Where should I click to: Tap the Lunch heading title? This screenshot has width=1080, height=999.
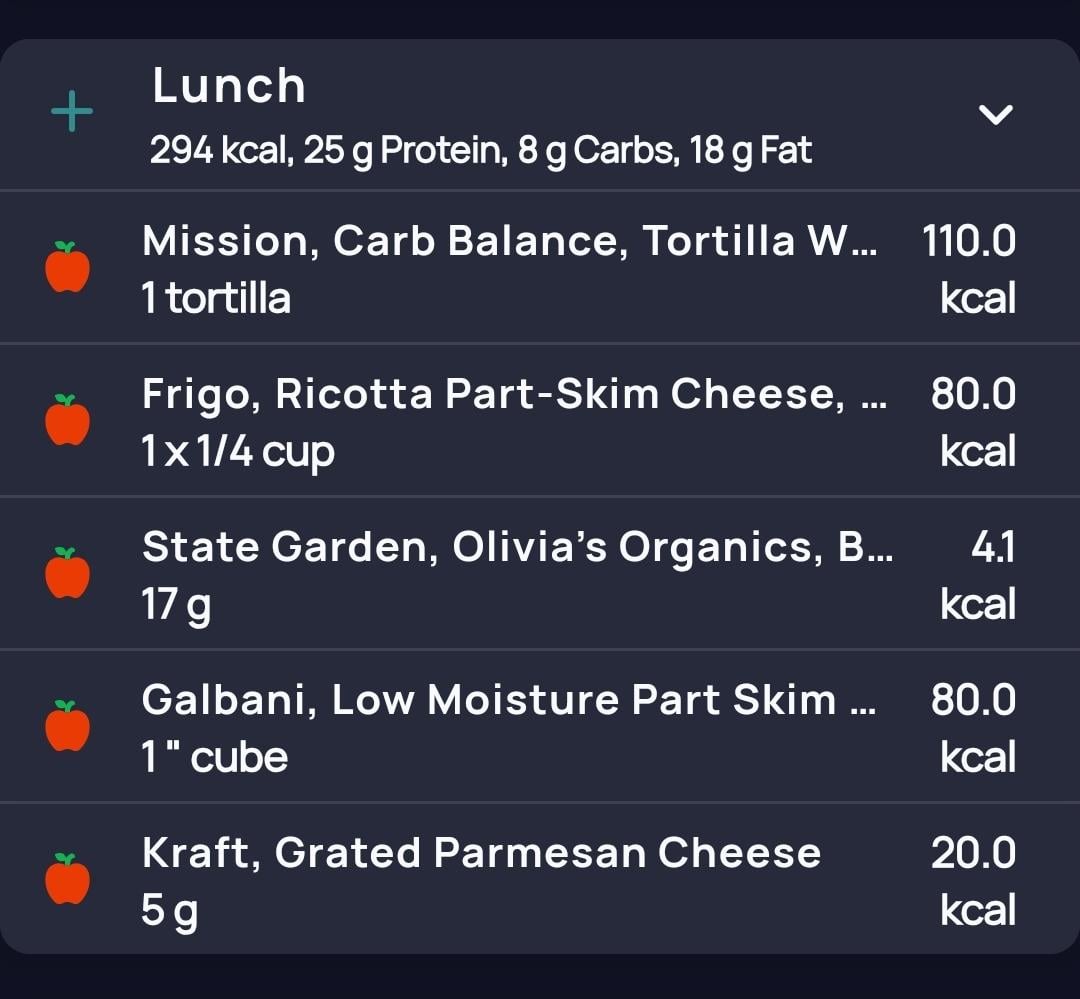tap(229, 86)
